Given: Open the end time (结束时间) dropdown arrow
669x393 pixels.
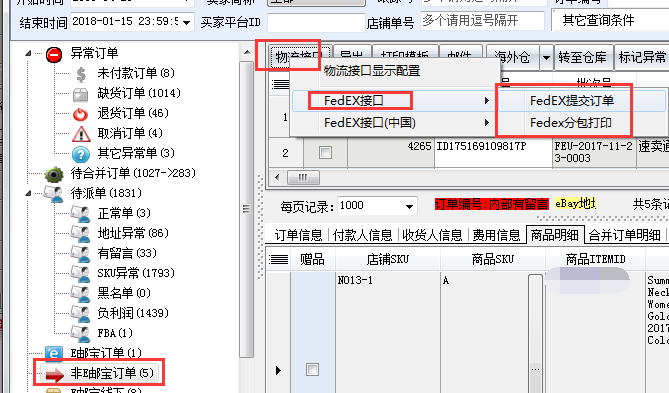Looking at the screenshot, I should [x=186, y=23].
